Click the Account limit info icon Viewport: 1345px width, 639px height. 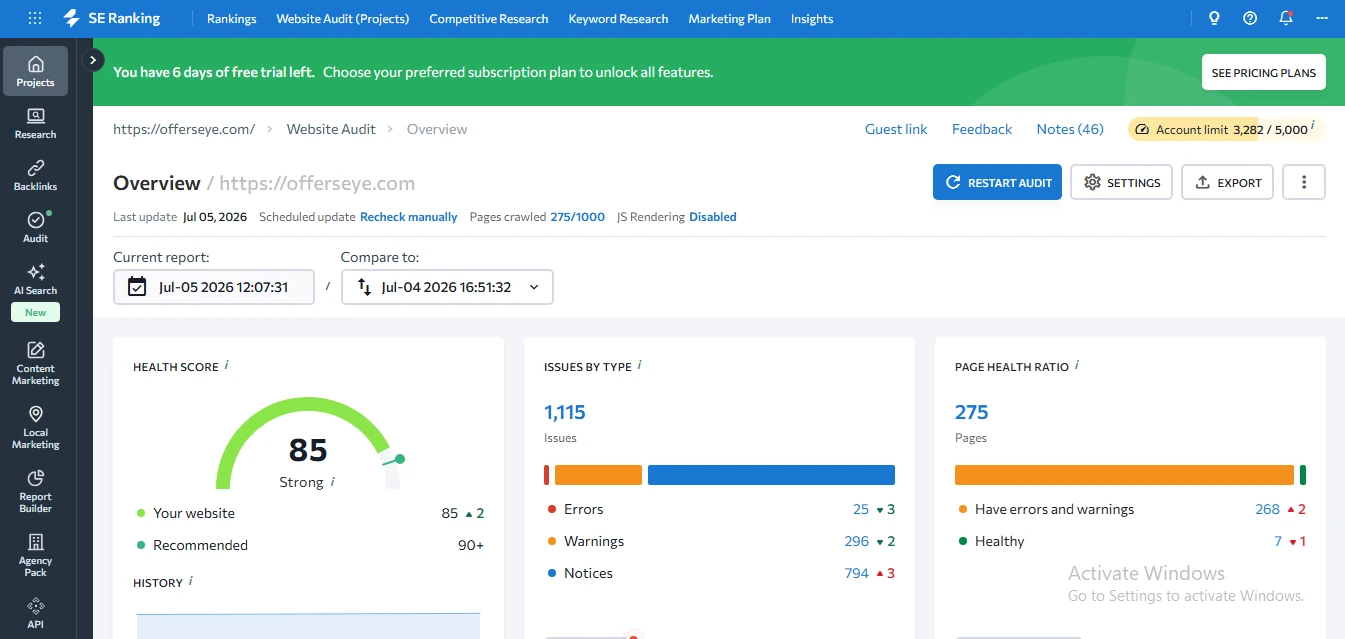click(1312, 126)
